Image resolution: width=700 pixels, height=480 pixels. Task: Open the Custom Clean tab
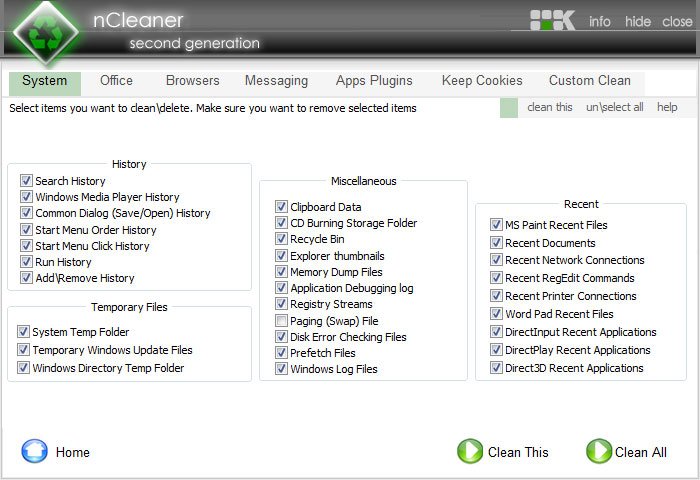point(590,80)
